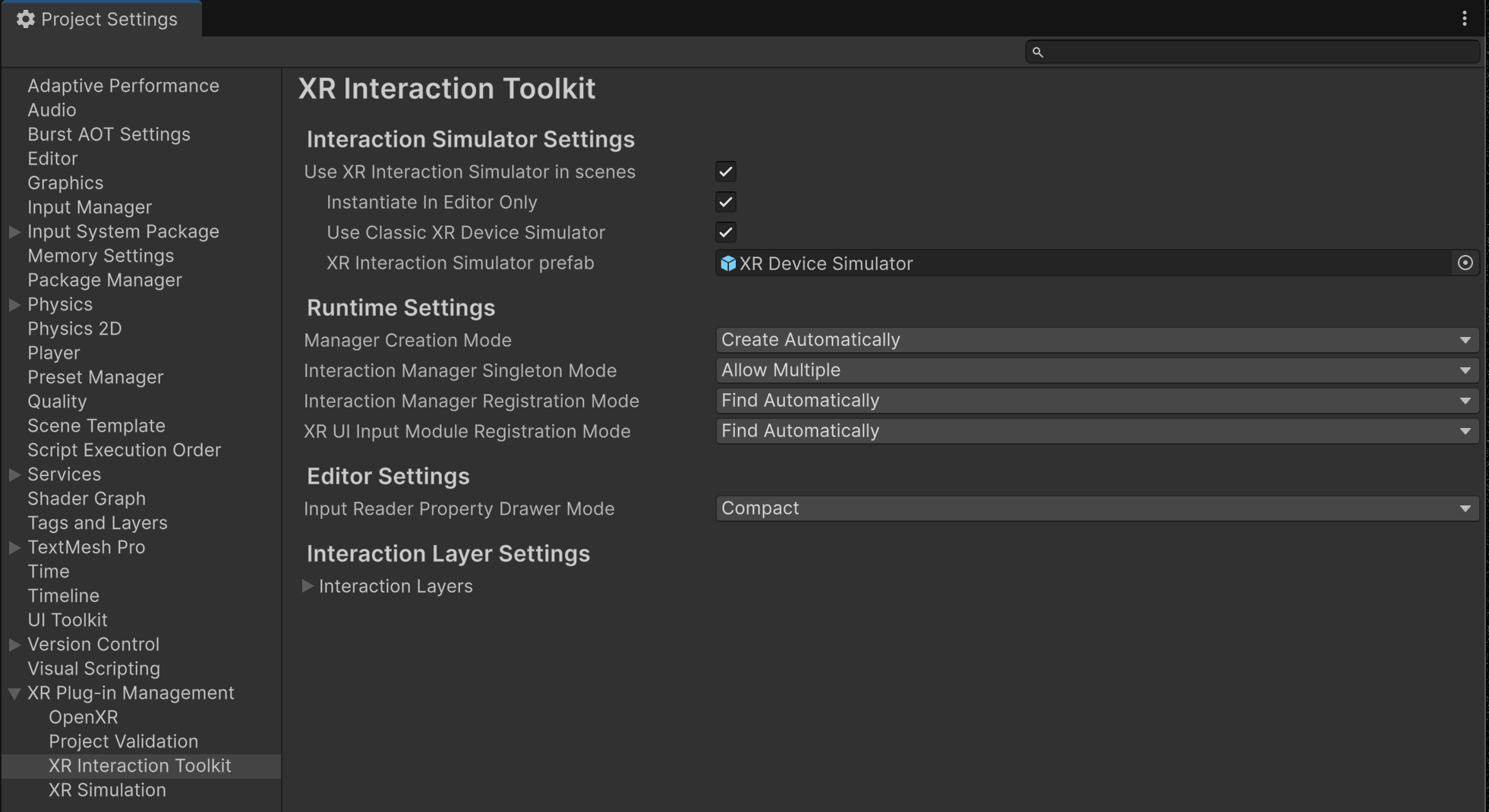Open Player settings
Screen dimensions: 1489x812
53,353
